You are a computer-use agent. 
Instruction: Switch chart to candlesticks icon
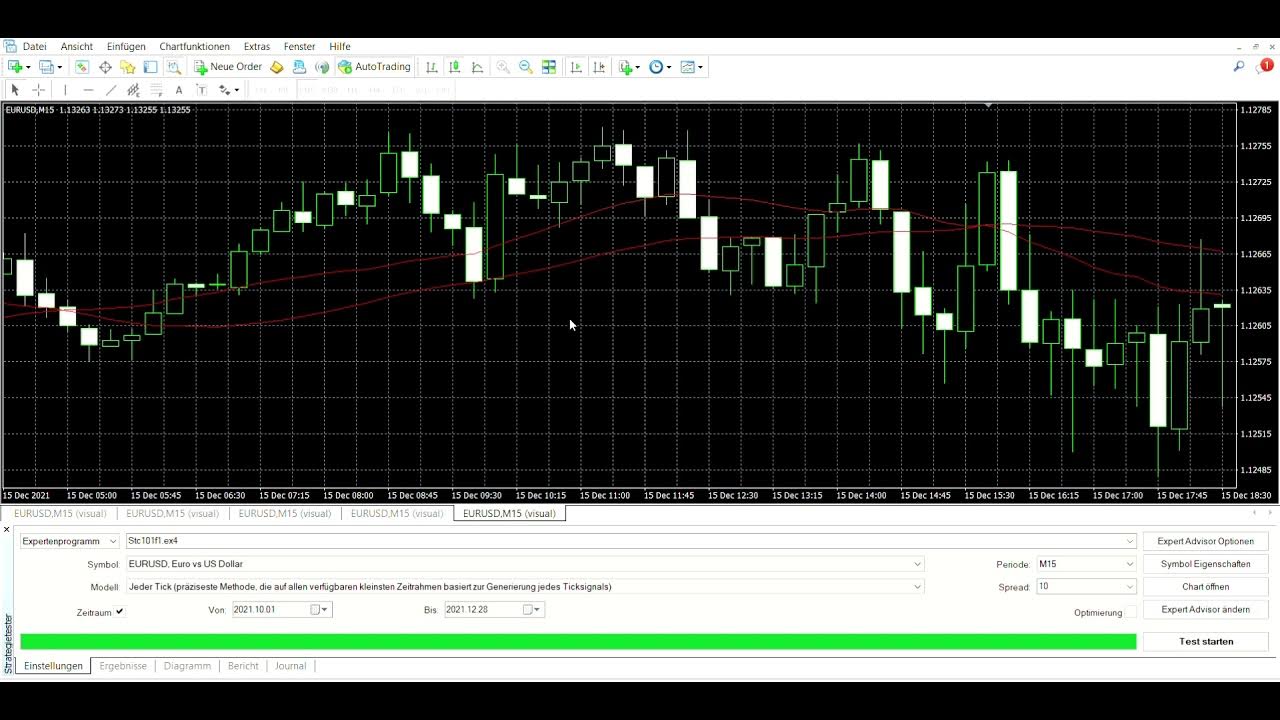[455, 67]
